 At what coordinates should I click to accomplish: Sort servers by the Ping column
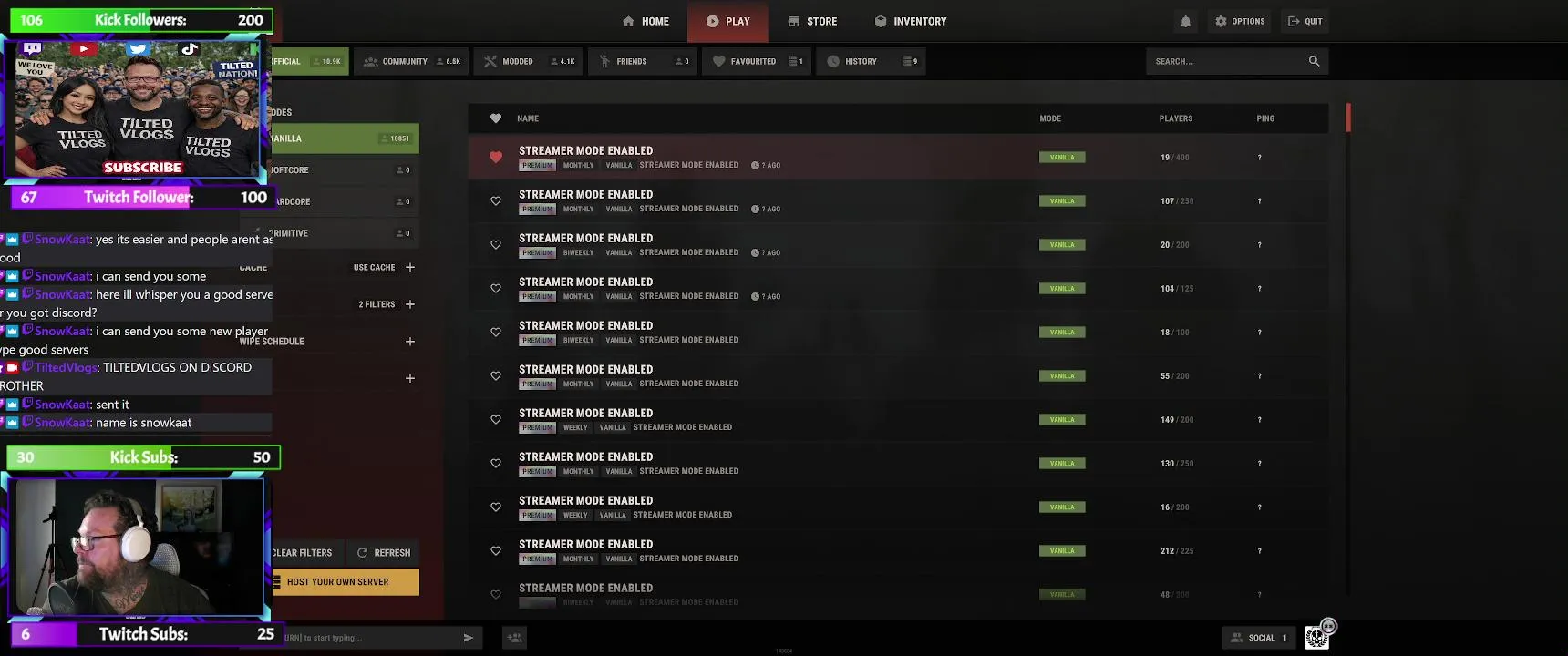pos(1265,118)
